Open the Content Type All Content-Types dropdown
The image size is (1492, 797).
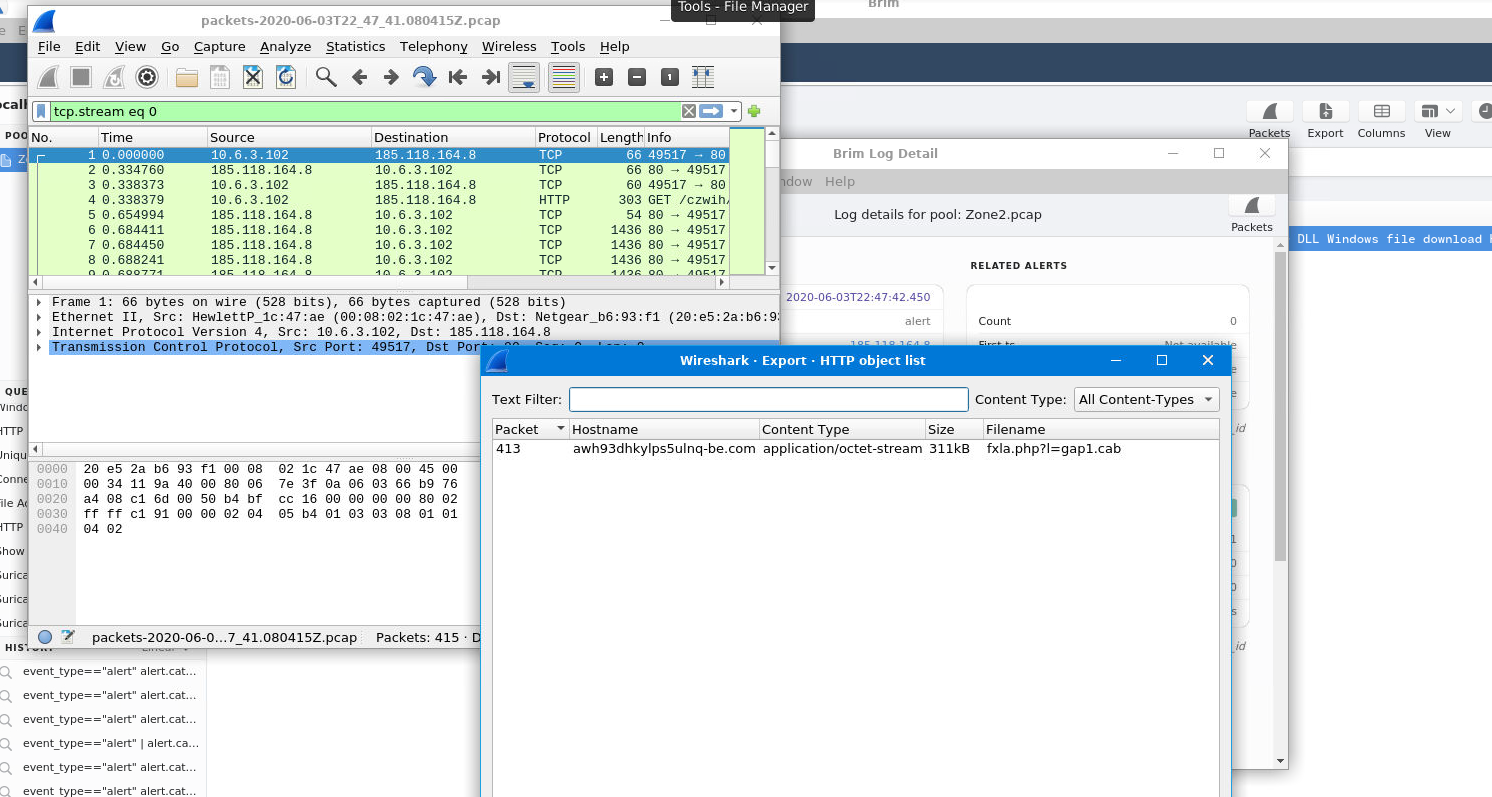point(1147,399)
